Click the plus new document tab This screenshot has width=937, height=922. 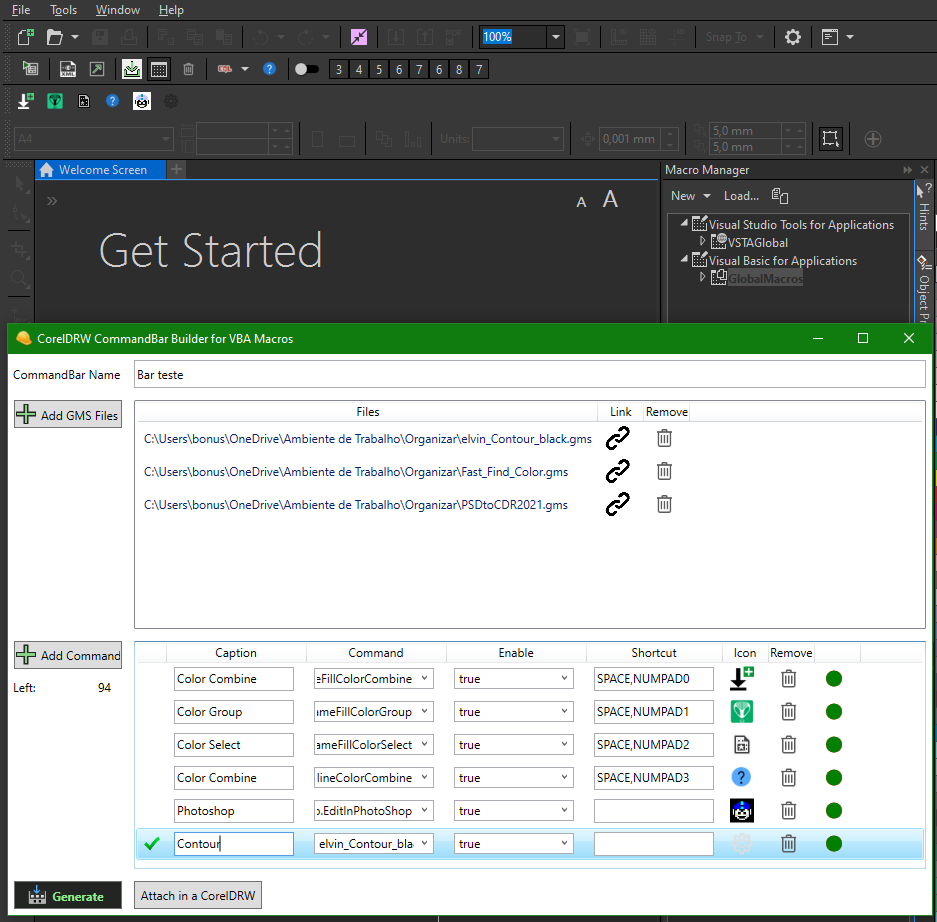[x=176, y=170]
